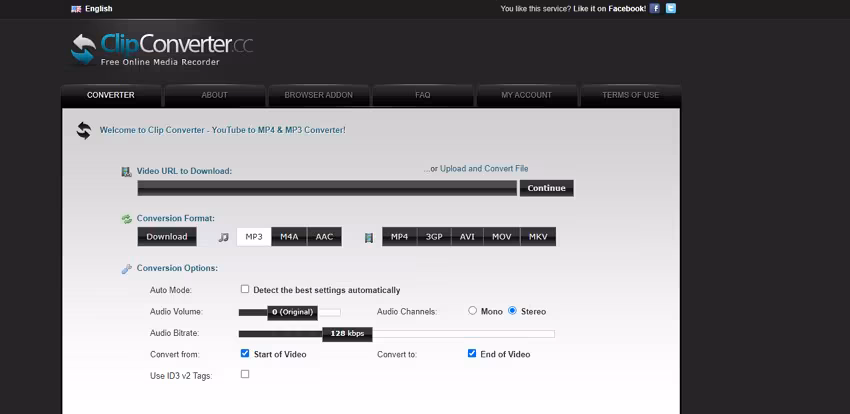850x414 pixels.
Task: Select M4A conversion format
Action: [289, 237]
